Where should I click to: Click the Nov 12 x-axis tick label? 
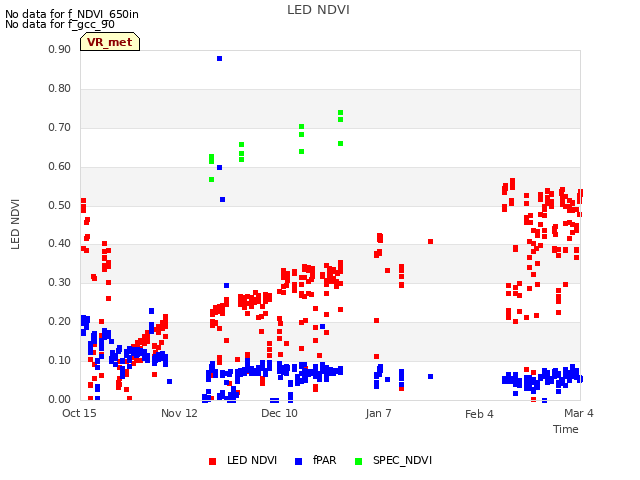179,413
